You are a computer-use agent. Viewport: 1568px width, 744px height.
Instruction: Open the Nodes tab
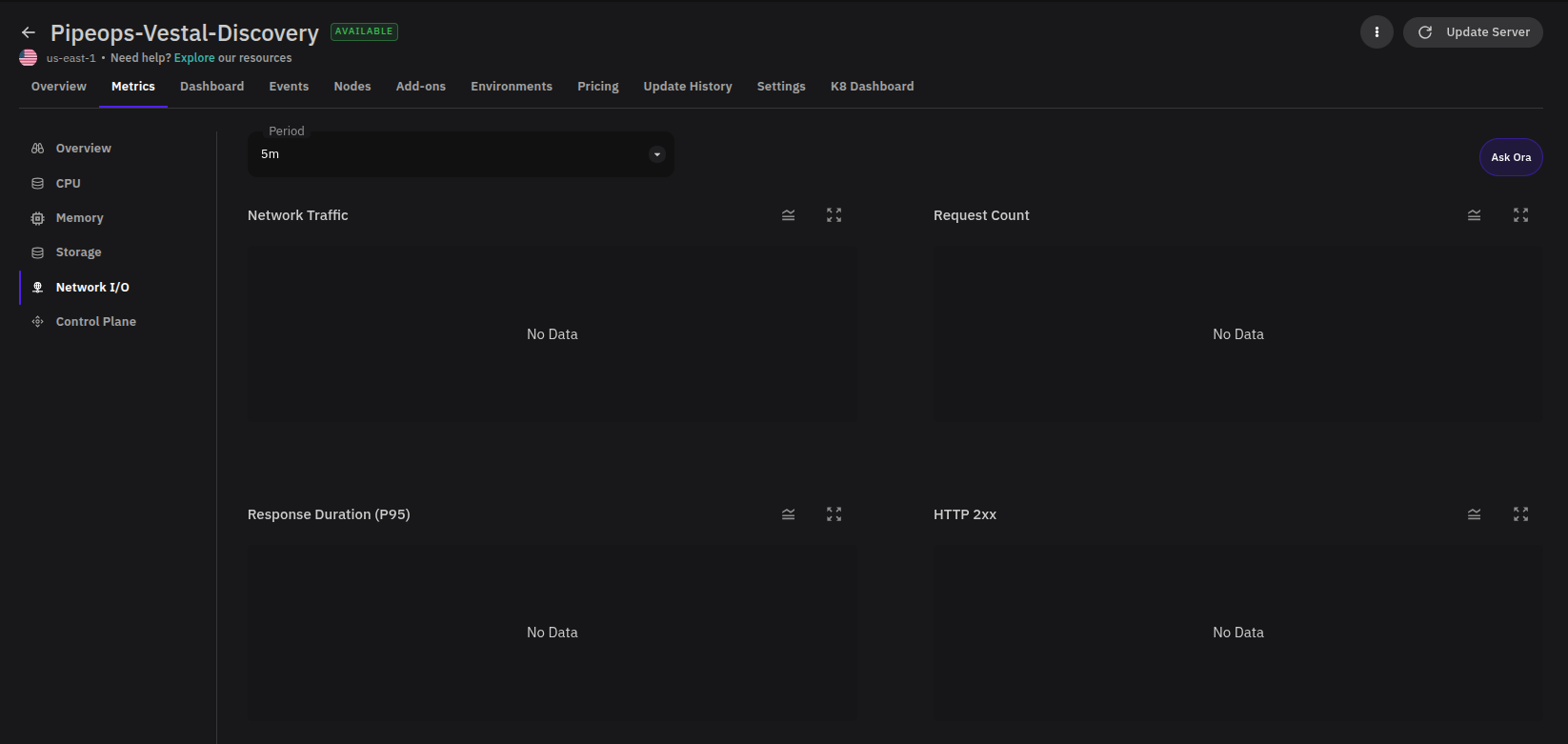click(x=352, y=87)
